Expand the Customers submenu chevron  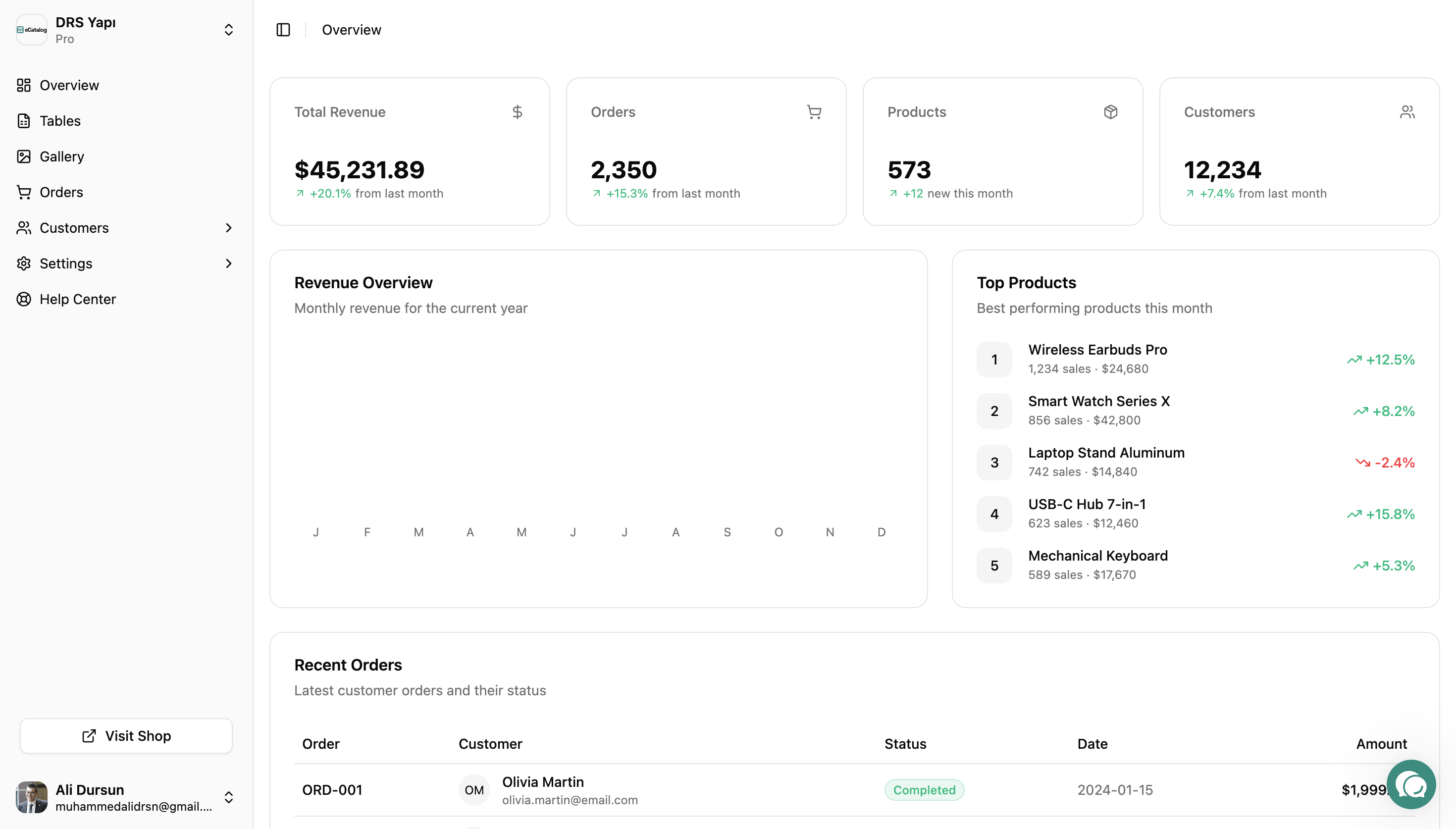click(x=228, y=228)
